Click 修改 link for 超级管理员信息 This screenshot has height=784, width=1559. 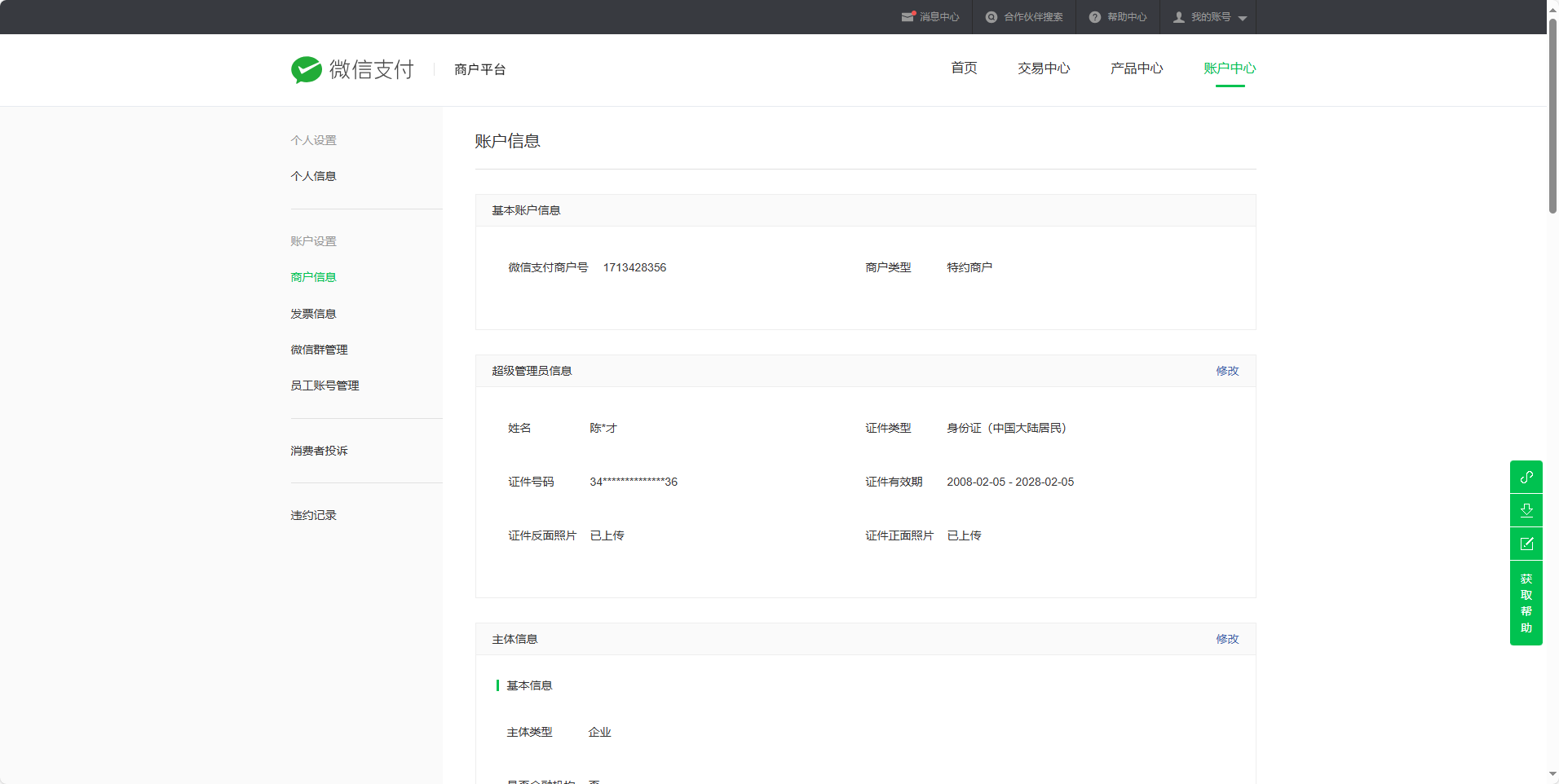click(x=1227, y=371)
